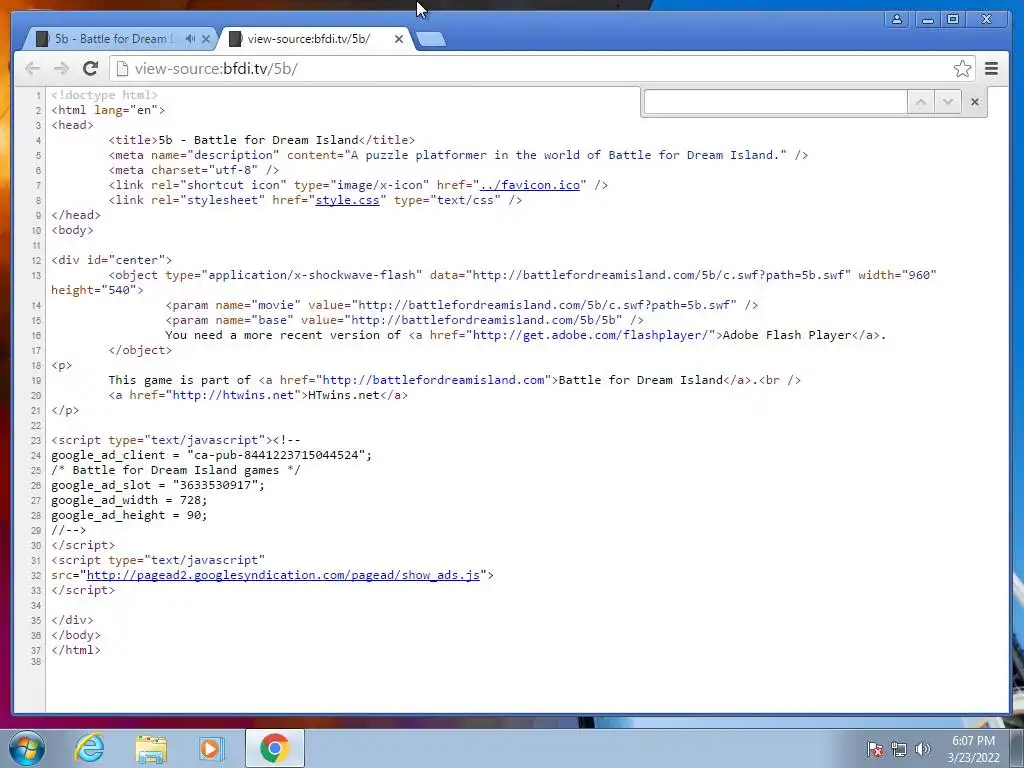The image size is (1024, 768).
Task: Restore down the Chrome window
Action: 953,19
